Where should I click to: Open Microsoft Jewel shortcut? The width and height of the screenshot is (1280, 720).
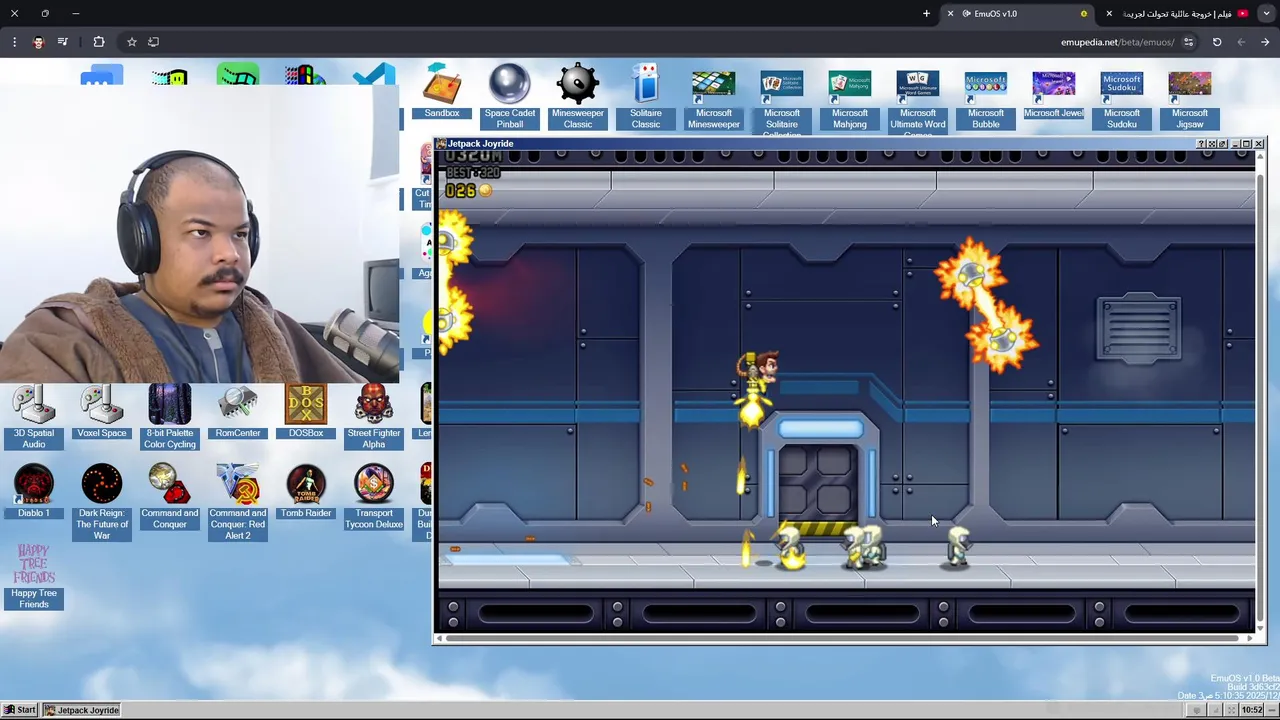[1054, 95]
